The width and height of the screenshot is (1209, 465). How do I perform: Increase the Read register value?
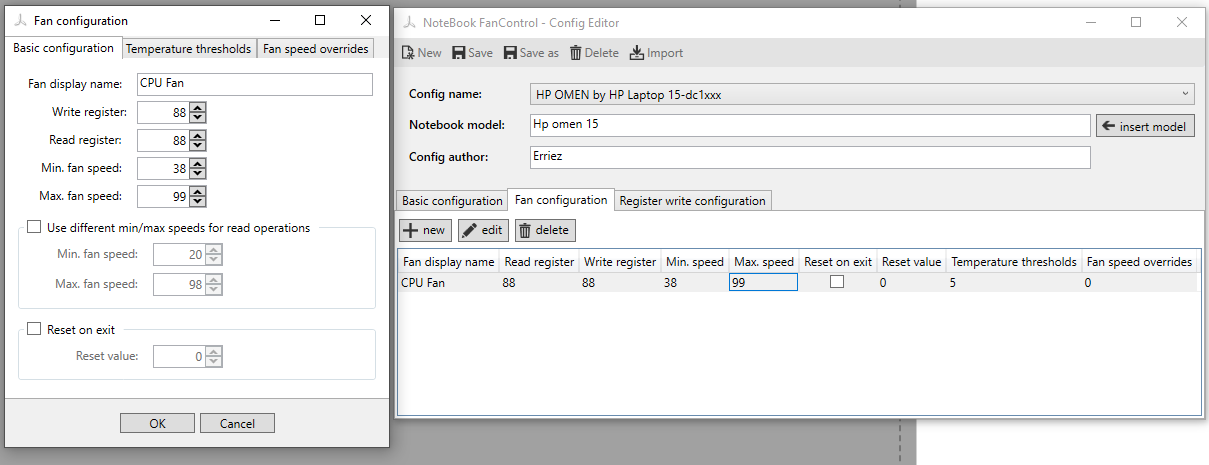198,135
